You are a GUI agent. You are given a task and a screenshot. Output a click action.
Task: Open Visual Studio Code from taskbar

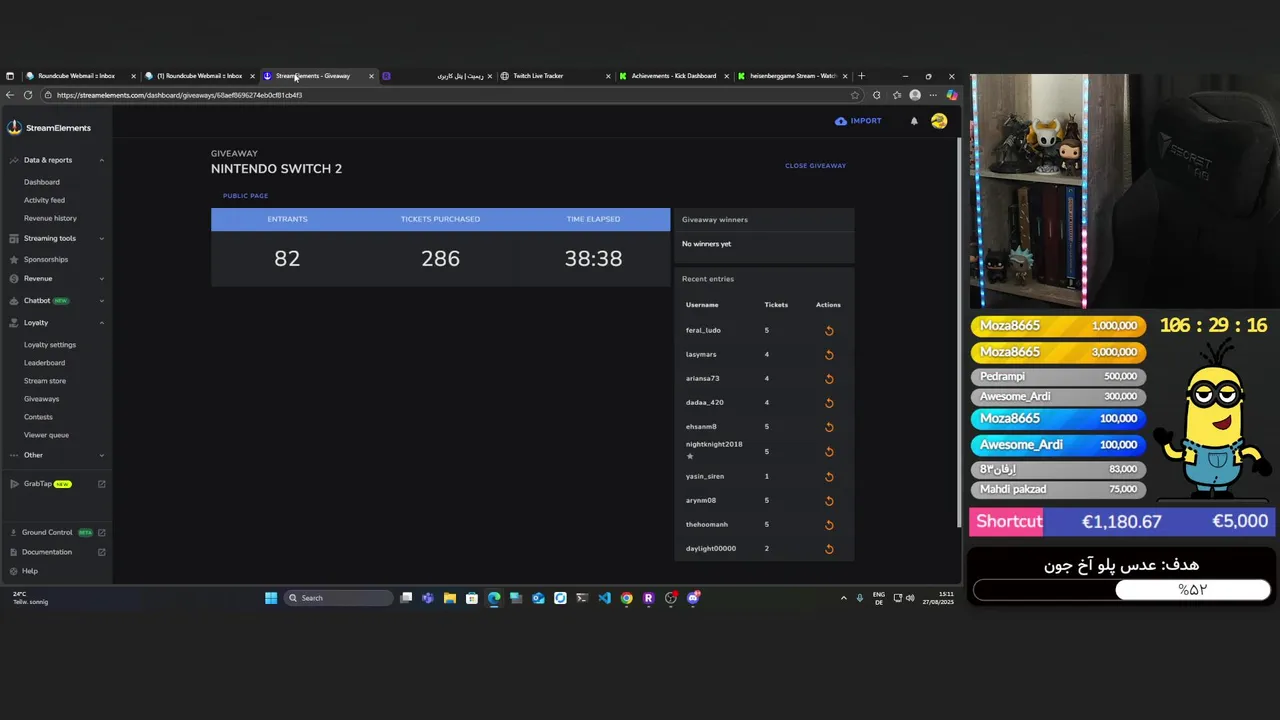tap(604, 598)
